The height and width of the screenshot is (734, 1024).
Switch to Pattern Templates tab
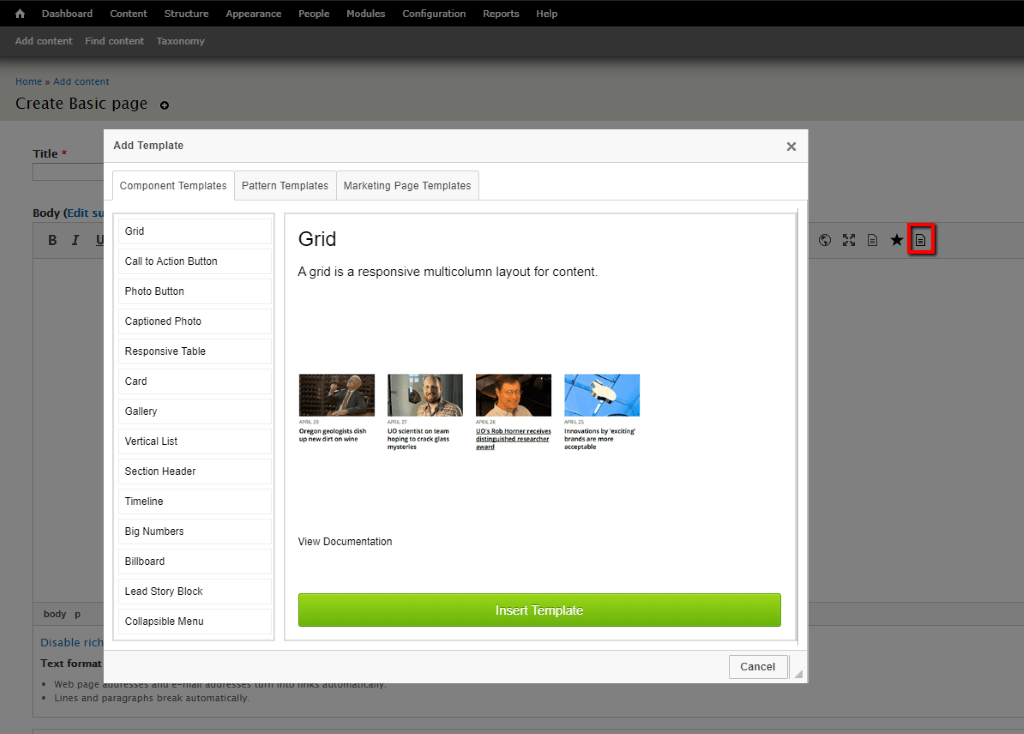pos(285,185)
